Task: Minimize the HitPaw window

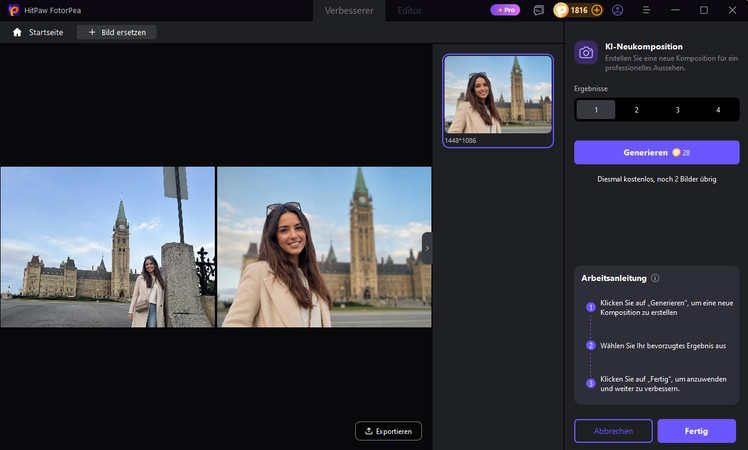Action: (675, 10)
